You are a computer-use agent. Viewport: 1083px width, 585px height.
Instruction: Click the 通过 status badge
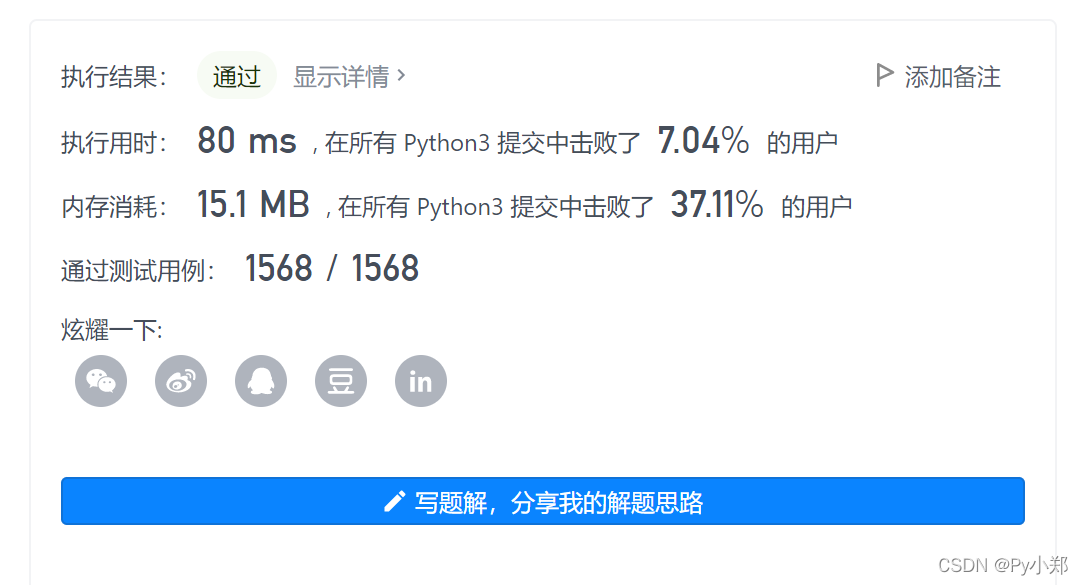[x=236, y=75]
